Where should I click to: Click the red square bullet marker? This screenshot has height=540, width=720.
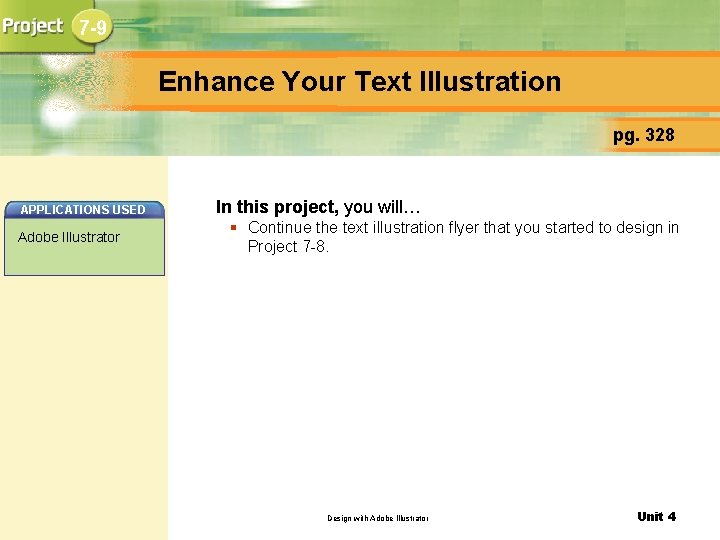click(234, 227)
